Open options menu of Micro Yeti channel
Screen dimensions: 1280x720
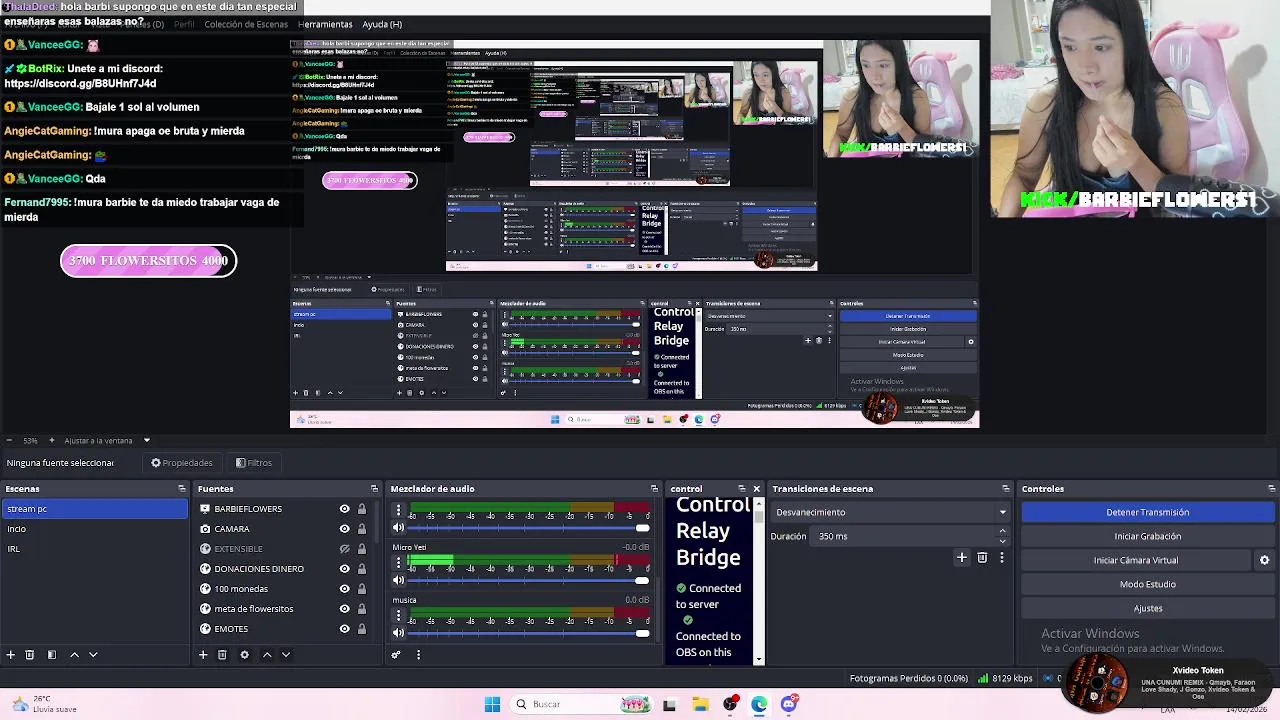point(398,562)
